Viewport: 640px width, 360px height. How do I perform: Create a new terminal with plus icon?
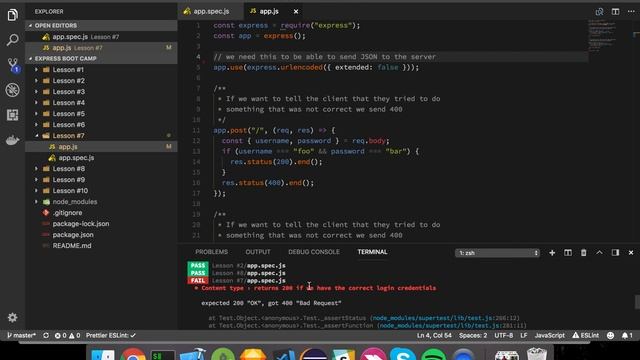click(552, 253)
